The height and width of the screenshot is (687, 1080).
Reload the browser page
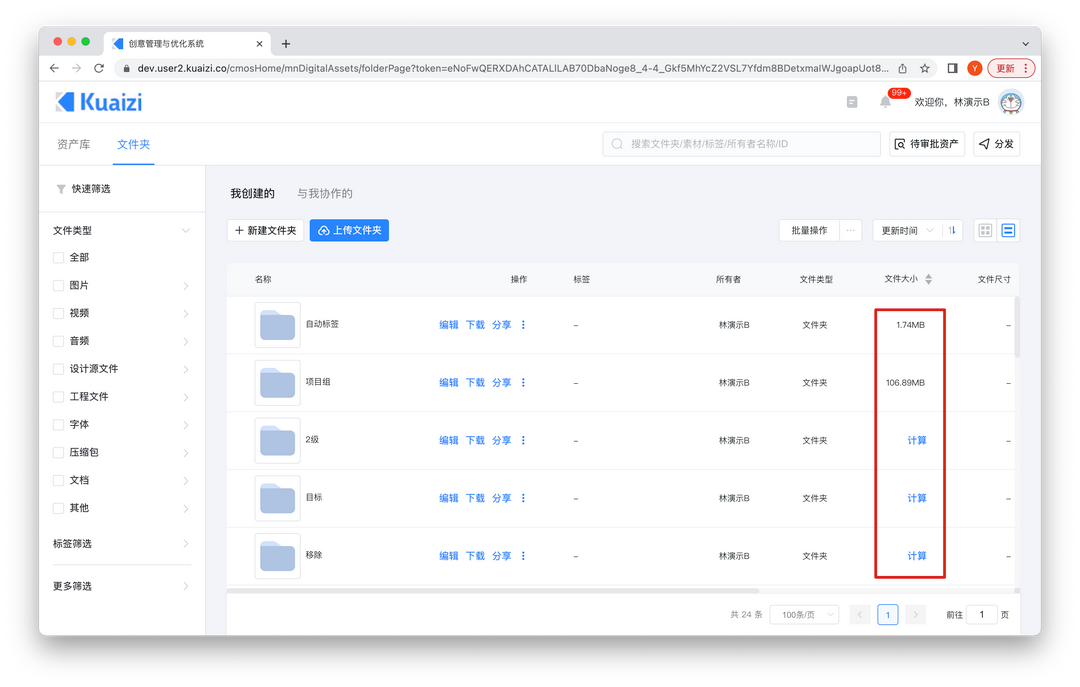99,68
